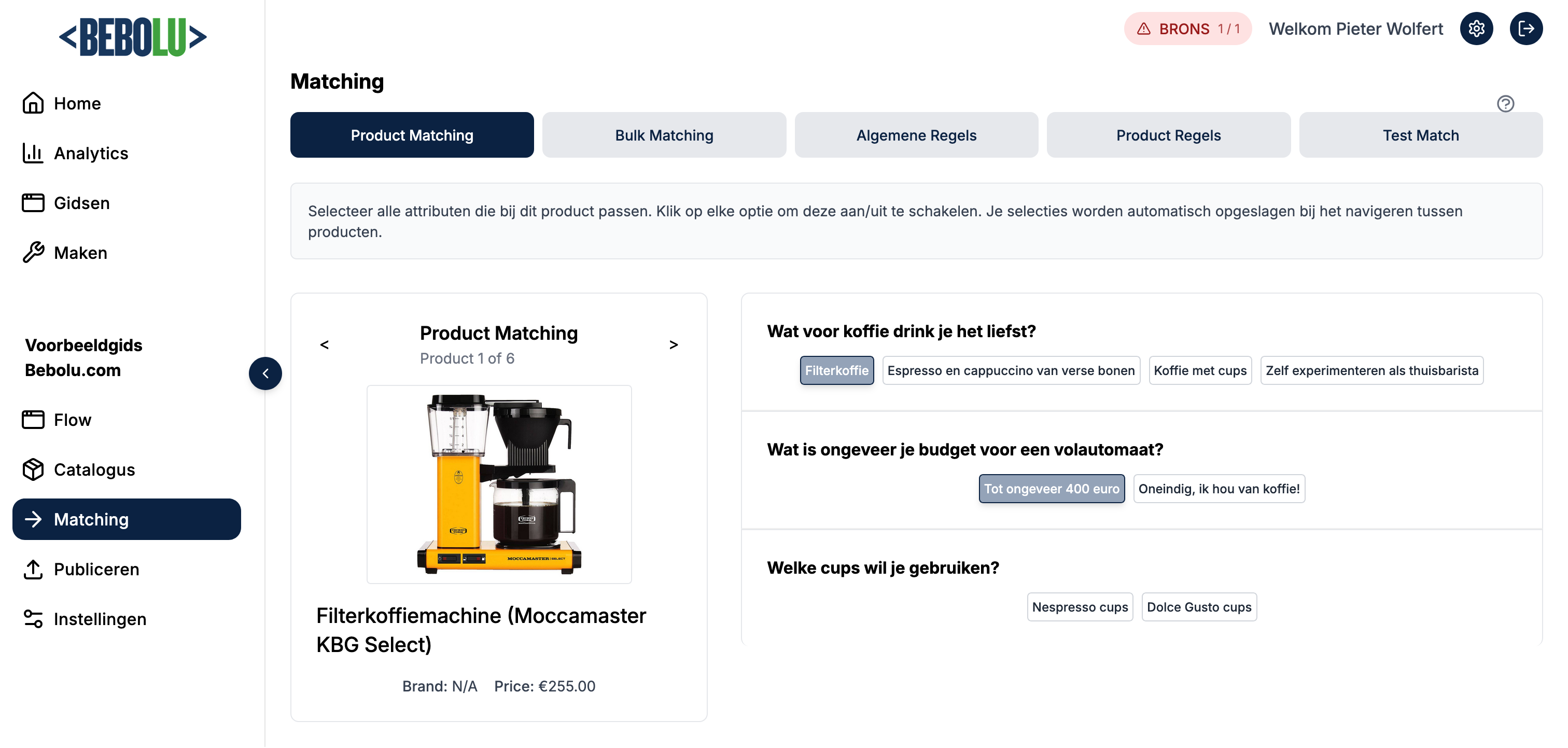Open settings via the gear icon
This screenshot has height=748, width=1568.
tap(1476, 29)
